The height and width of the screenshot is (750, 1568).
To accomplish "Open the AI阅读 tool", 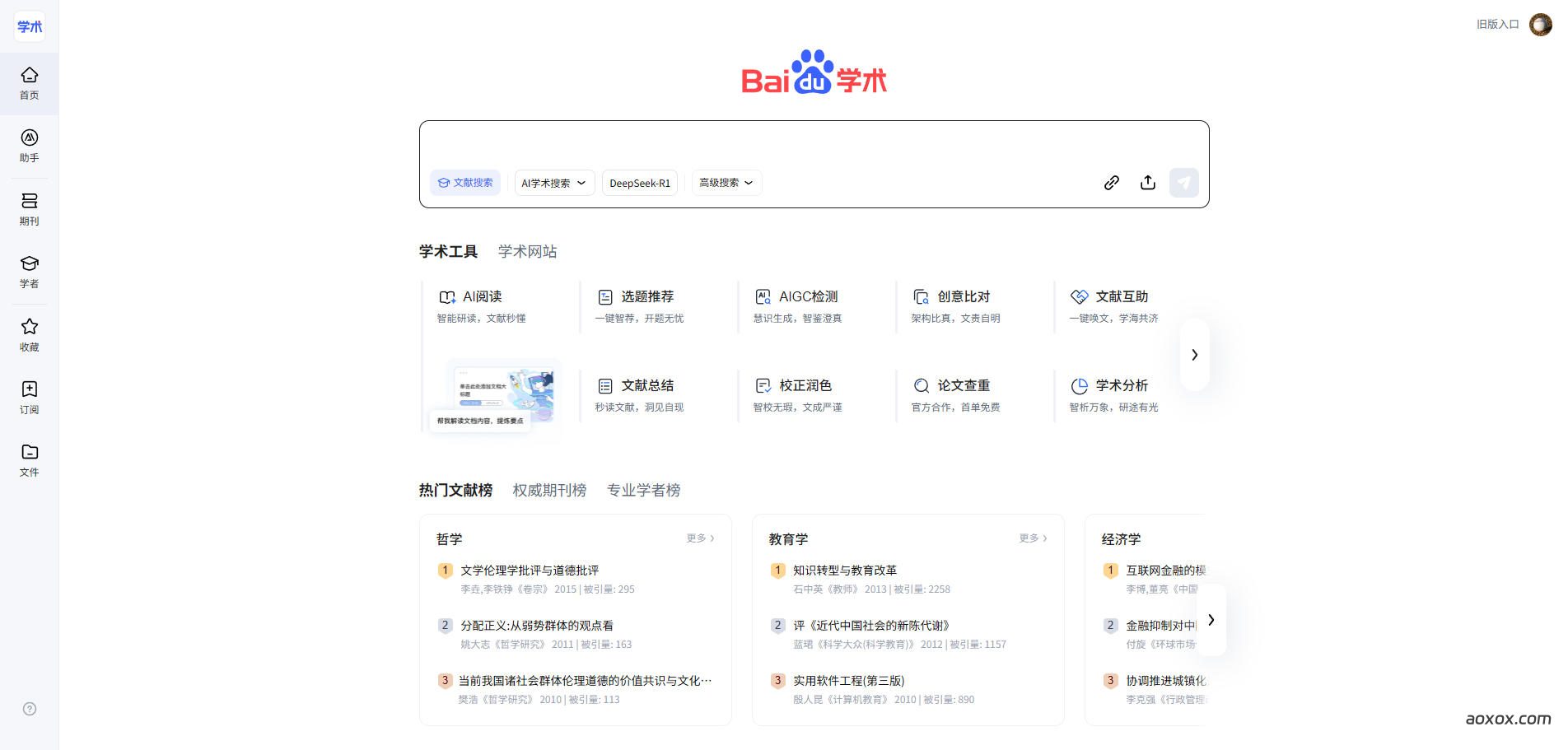I will tap(481, 305).
